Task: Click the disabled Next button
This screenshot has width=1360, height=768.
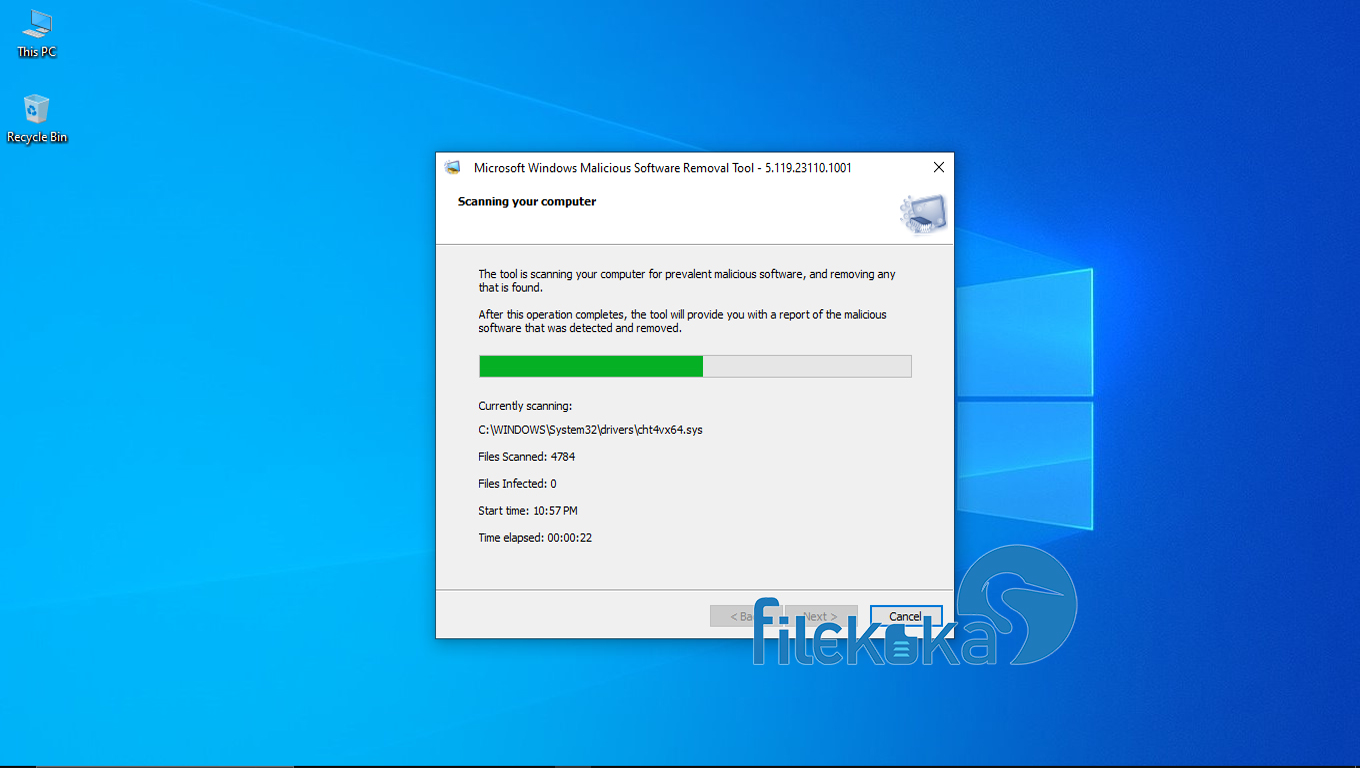Action: point(822,616)
